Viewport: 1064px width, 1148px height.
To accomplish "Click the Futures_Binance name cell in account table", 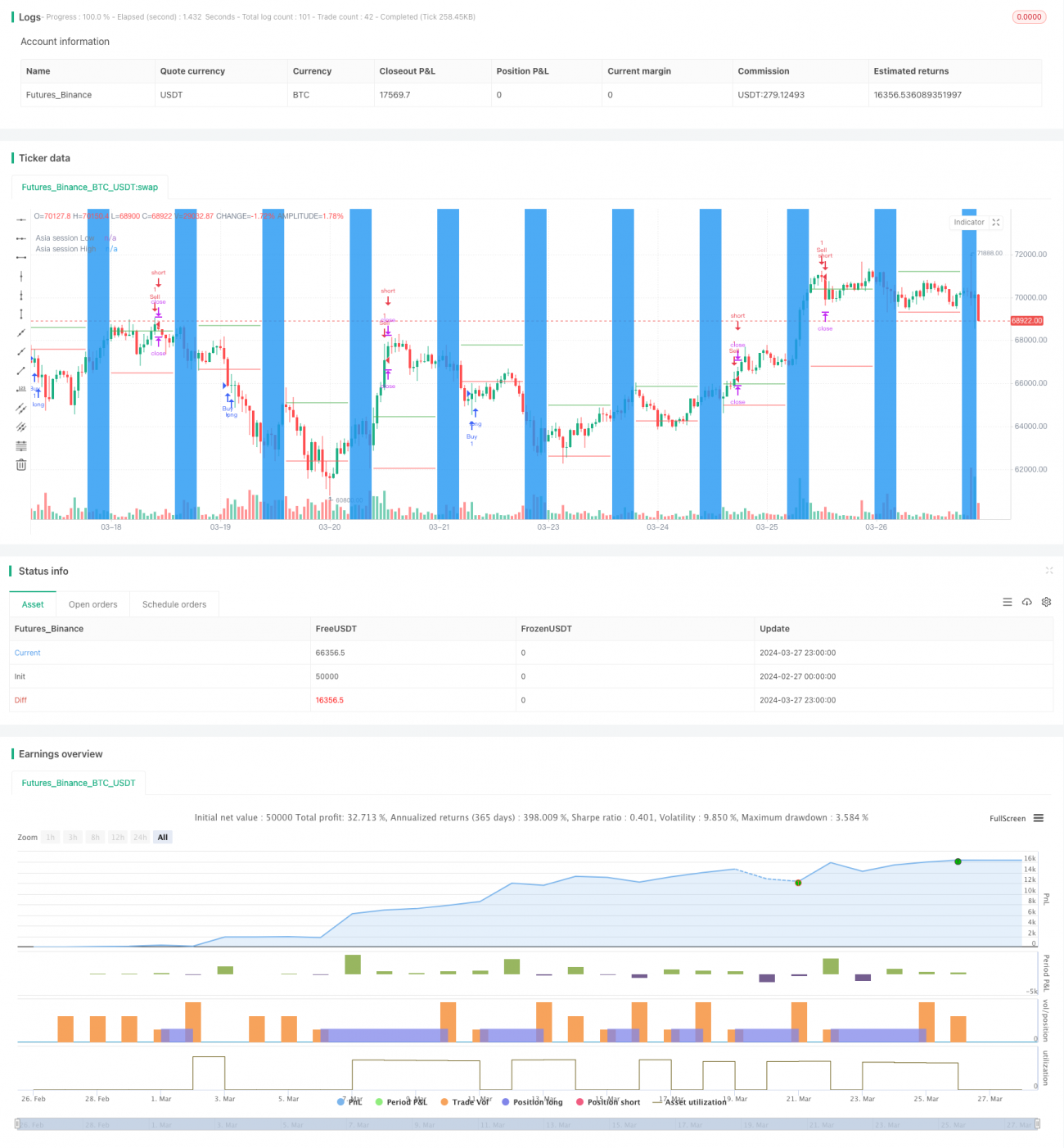I will coord(59,95).
